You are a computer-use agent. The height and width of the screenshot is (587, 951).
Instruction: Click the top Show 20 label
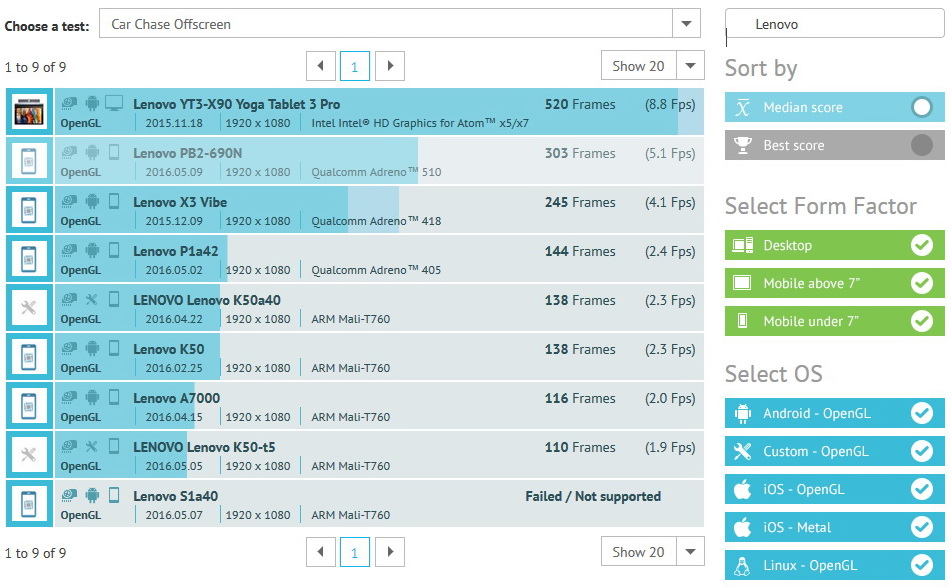pos(638,66)
